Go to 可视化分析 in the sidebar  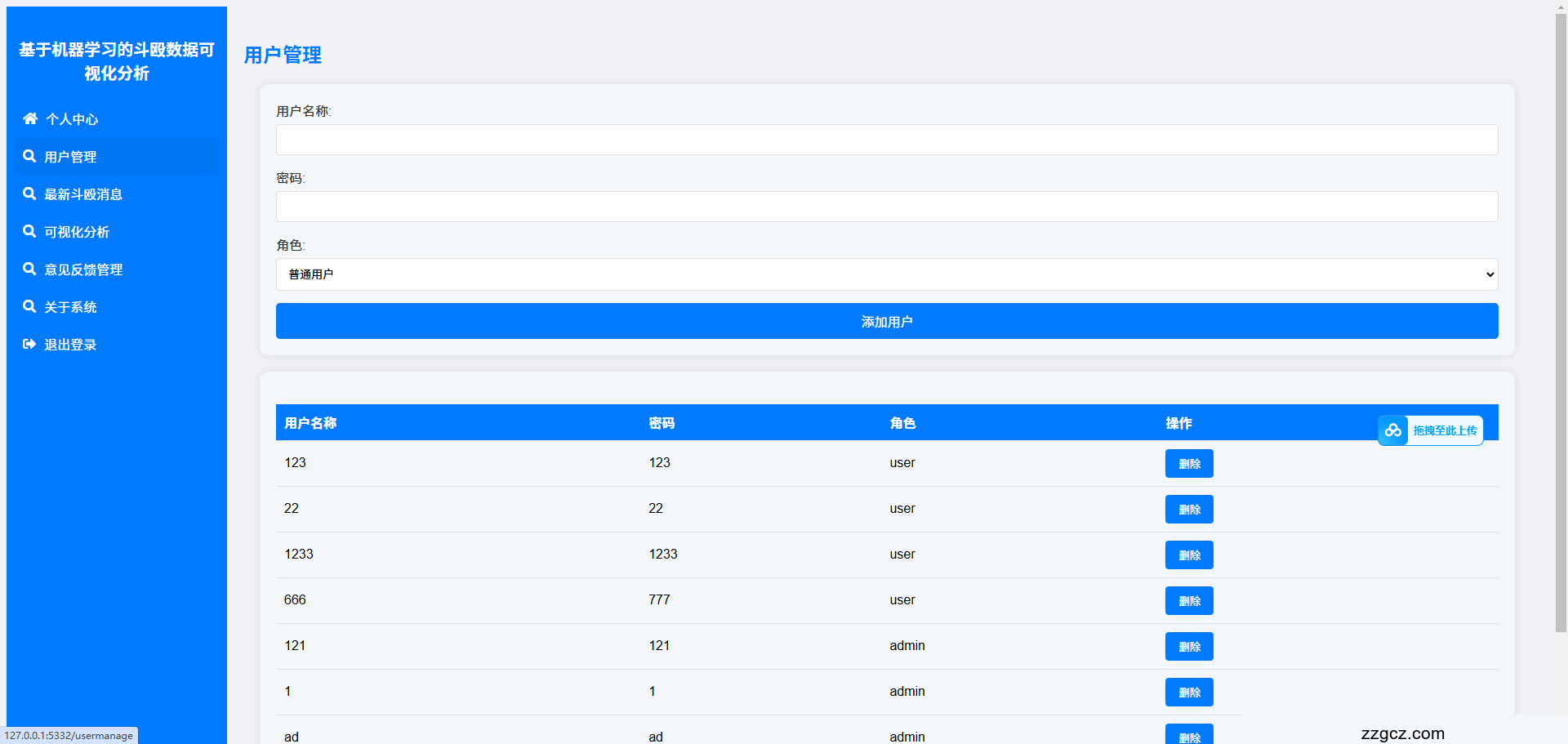77,232
